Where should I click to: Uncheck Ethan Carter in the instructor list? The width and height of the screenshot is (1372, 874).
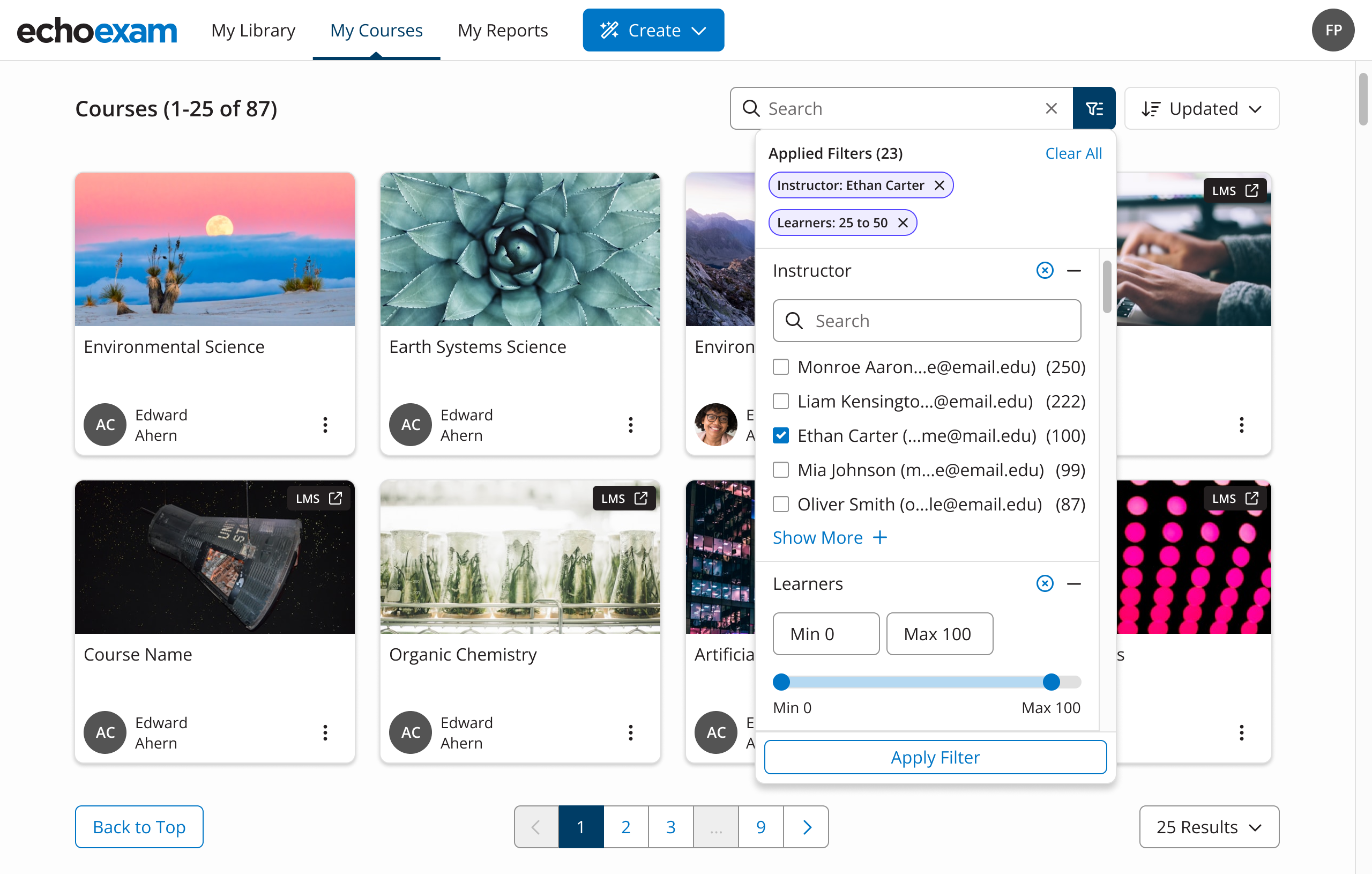click(780, 435)
